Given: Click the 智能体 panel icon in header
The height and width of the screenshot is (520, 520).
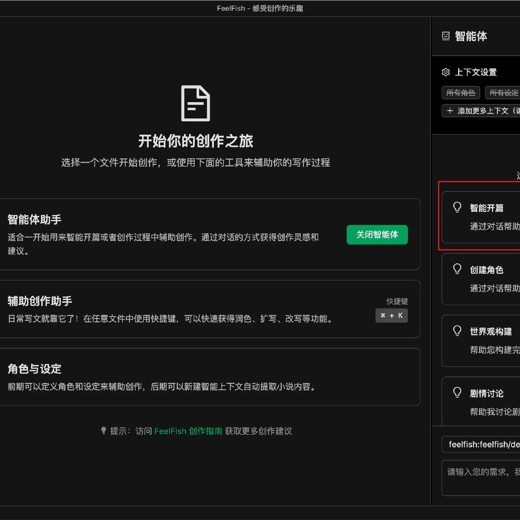Looking at the screenshot, I should 446,36.
